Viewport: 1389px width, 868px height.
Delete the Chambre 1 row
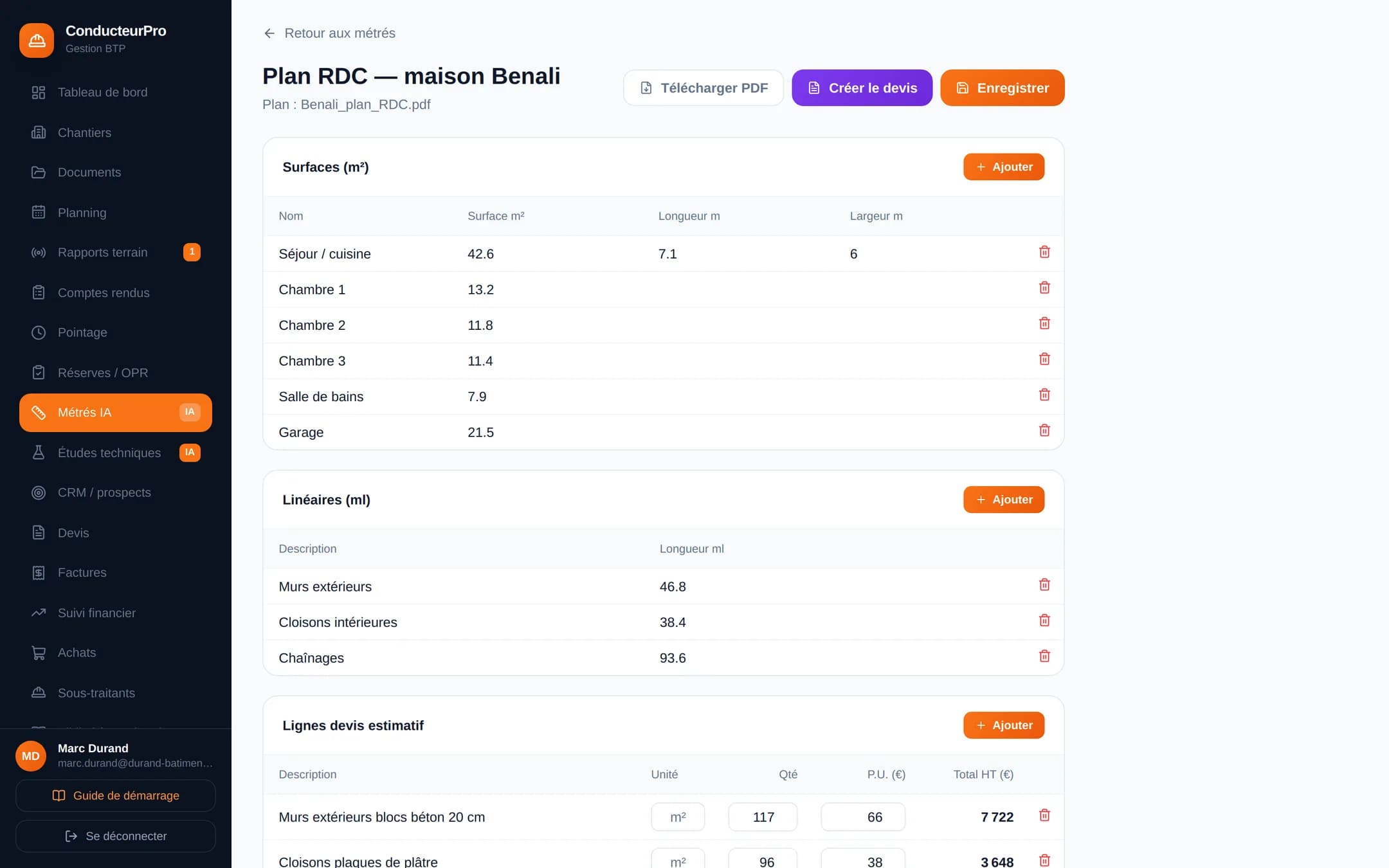[1044, 288]
